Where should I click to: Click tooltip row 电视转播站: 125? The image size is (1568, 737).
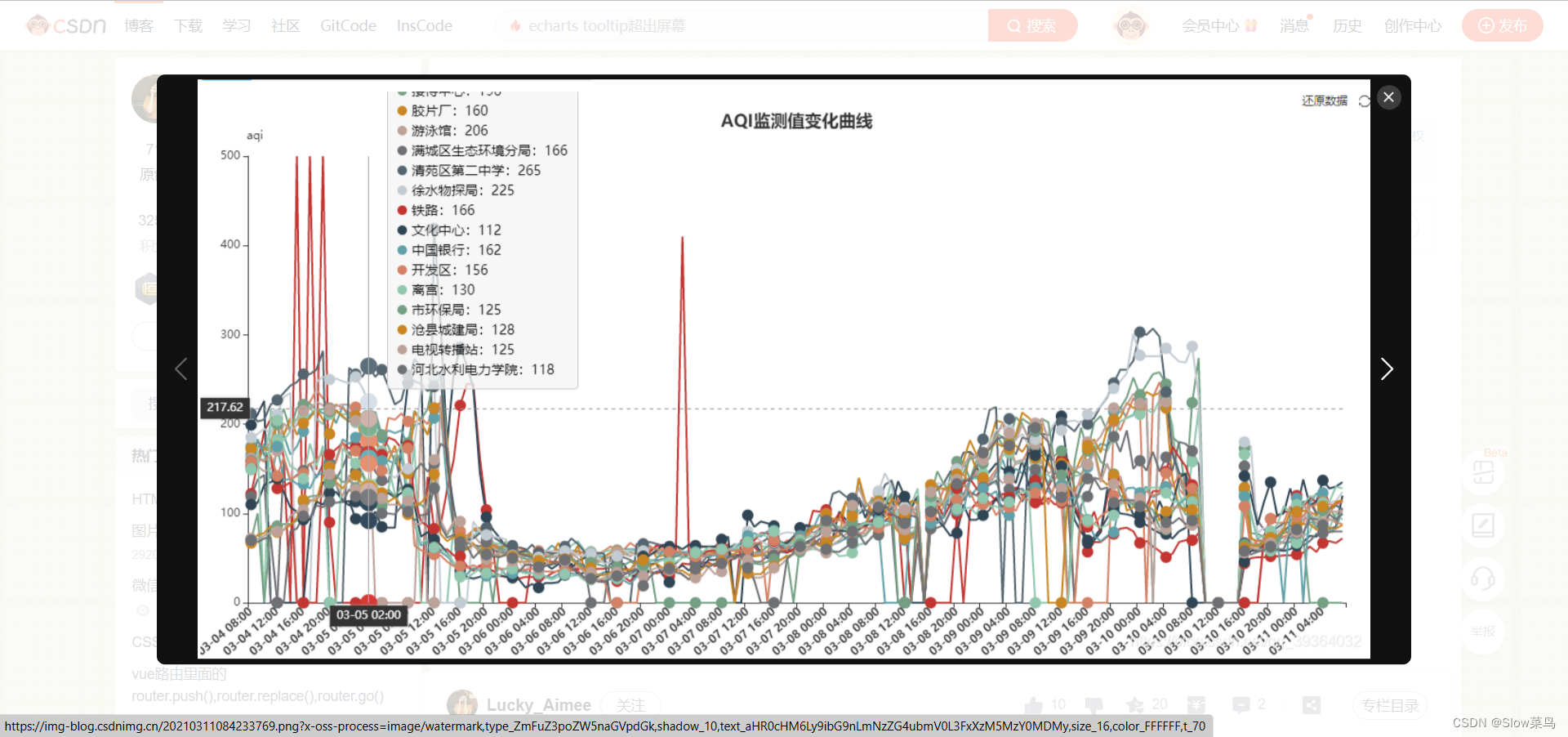pos(456,350)
